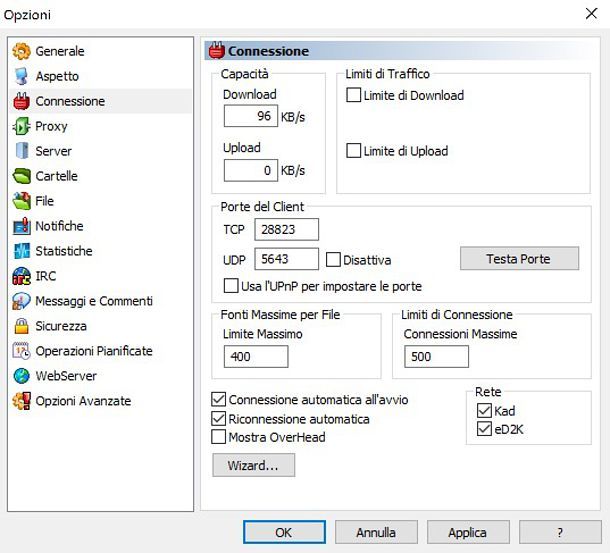Confirm with the OK button
This screenshot has height=553, width=610.
tap(284, 532)
